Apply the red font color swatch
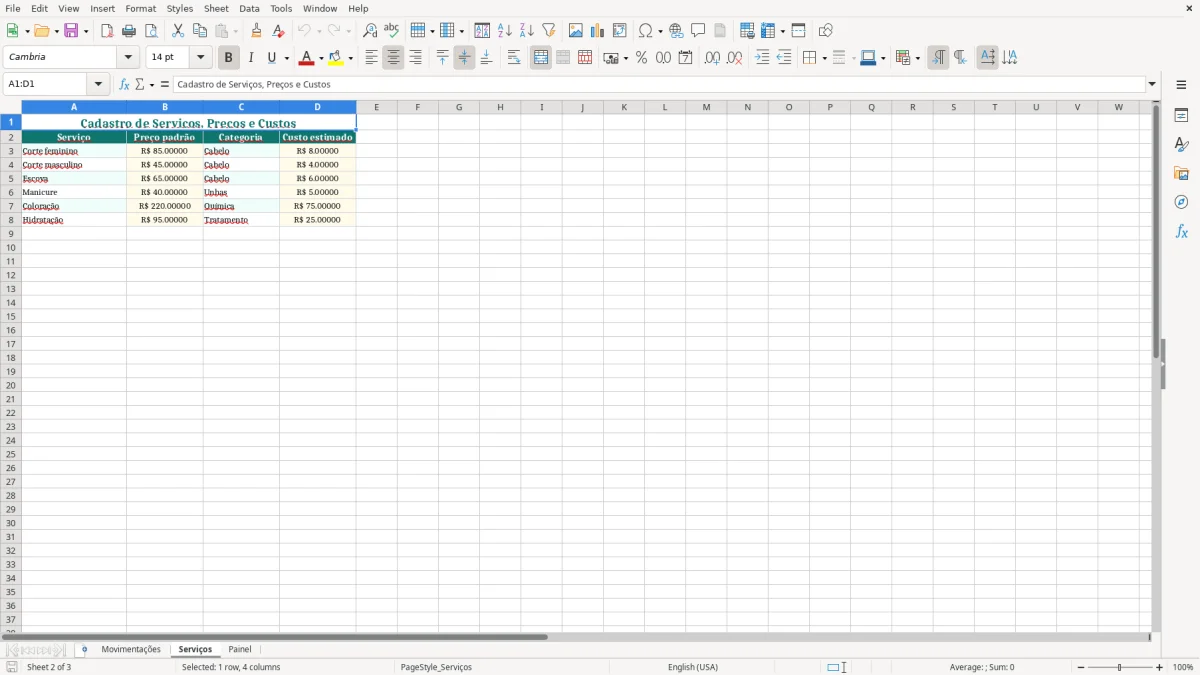This screenshot has width=1200, height=675. coord(306,58)
